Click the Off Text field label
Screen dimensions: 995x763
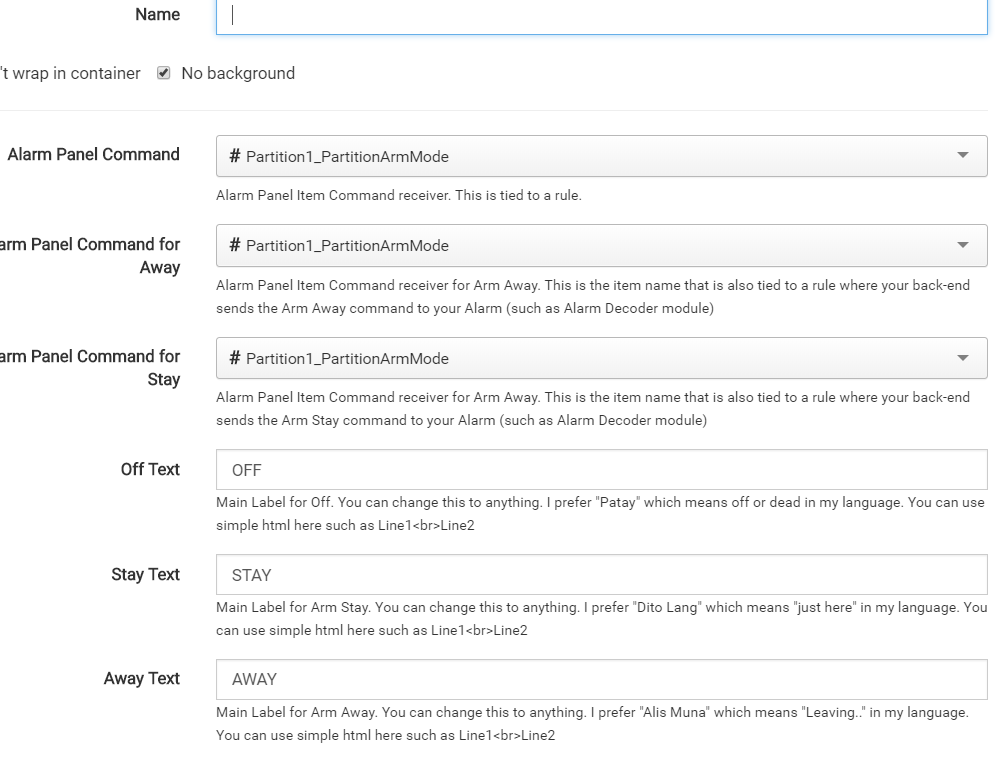(150, 469)
